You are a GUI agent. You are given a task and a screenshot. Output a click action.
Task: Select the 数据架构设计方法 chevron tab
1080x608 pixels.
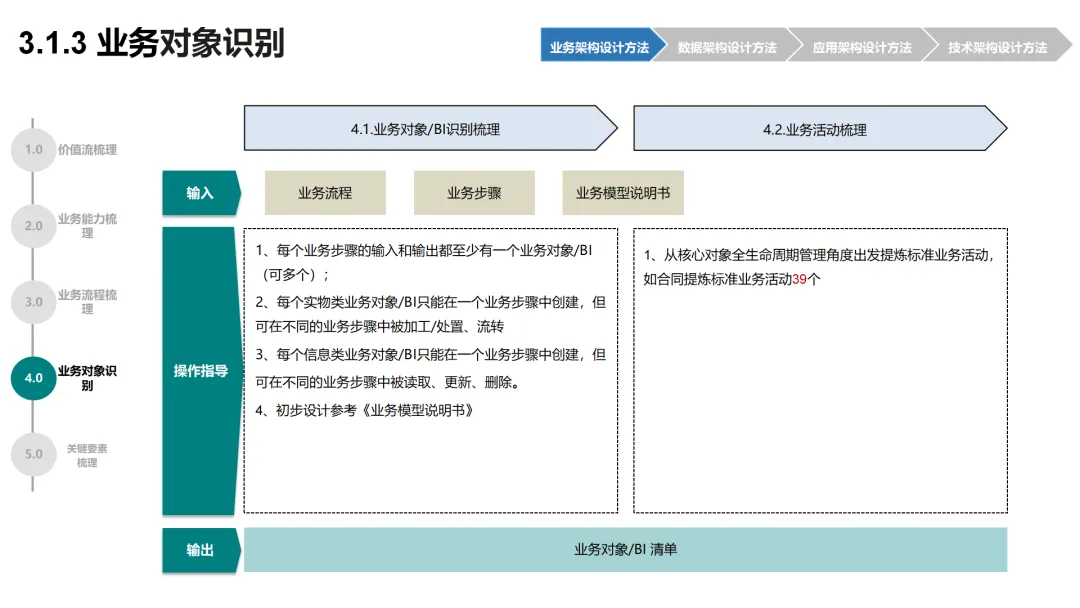coord(727,45)
